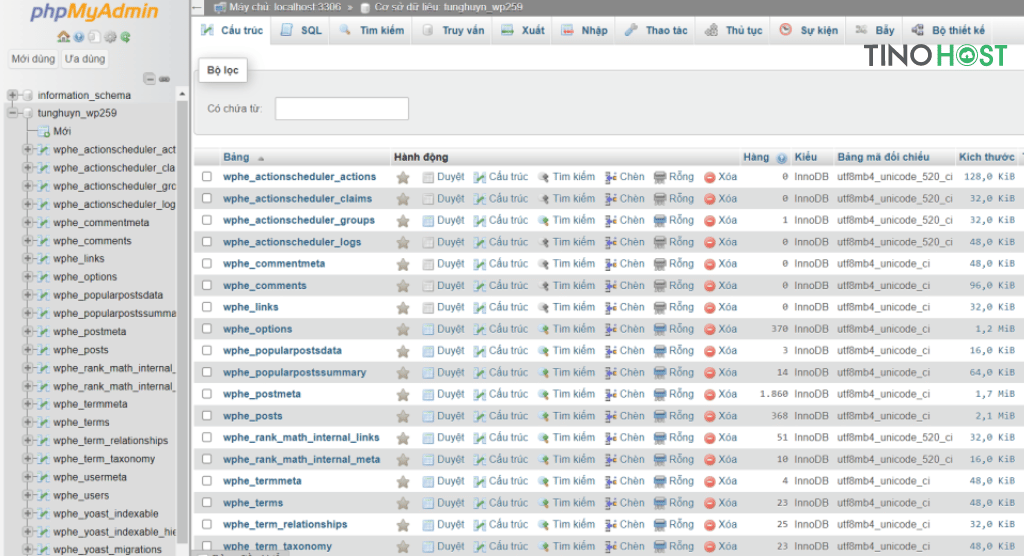Click Ưa dùng favorites button

pos(85,59)
